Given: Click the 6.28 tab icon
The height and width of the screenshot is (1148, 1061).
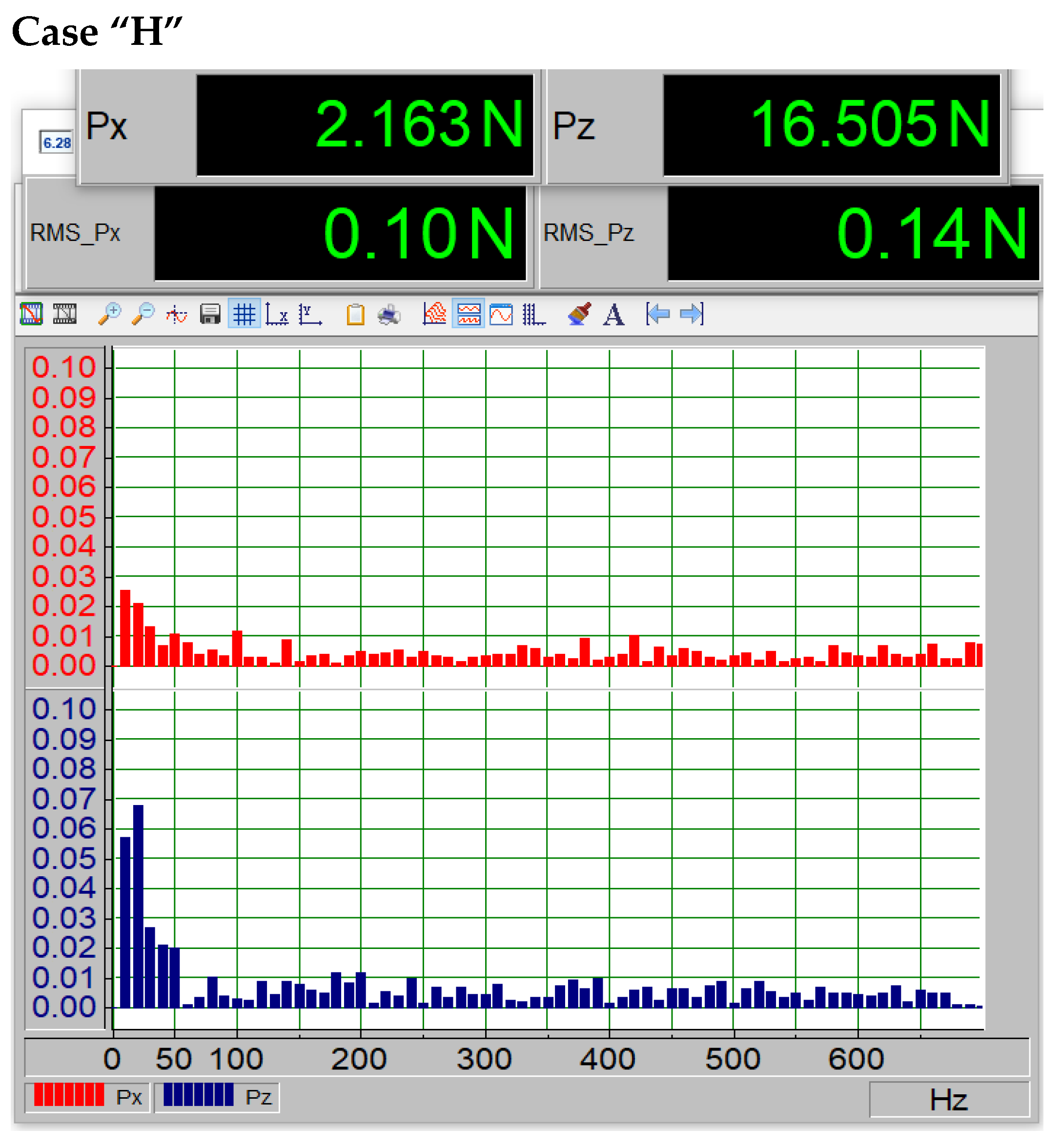Looking at the screenshot, I should pos(57,142).
